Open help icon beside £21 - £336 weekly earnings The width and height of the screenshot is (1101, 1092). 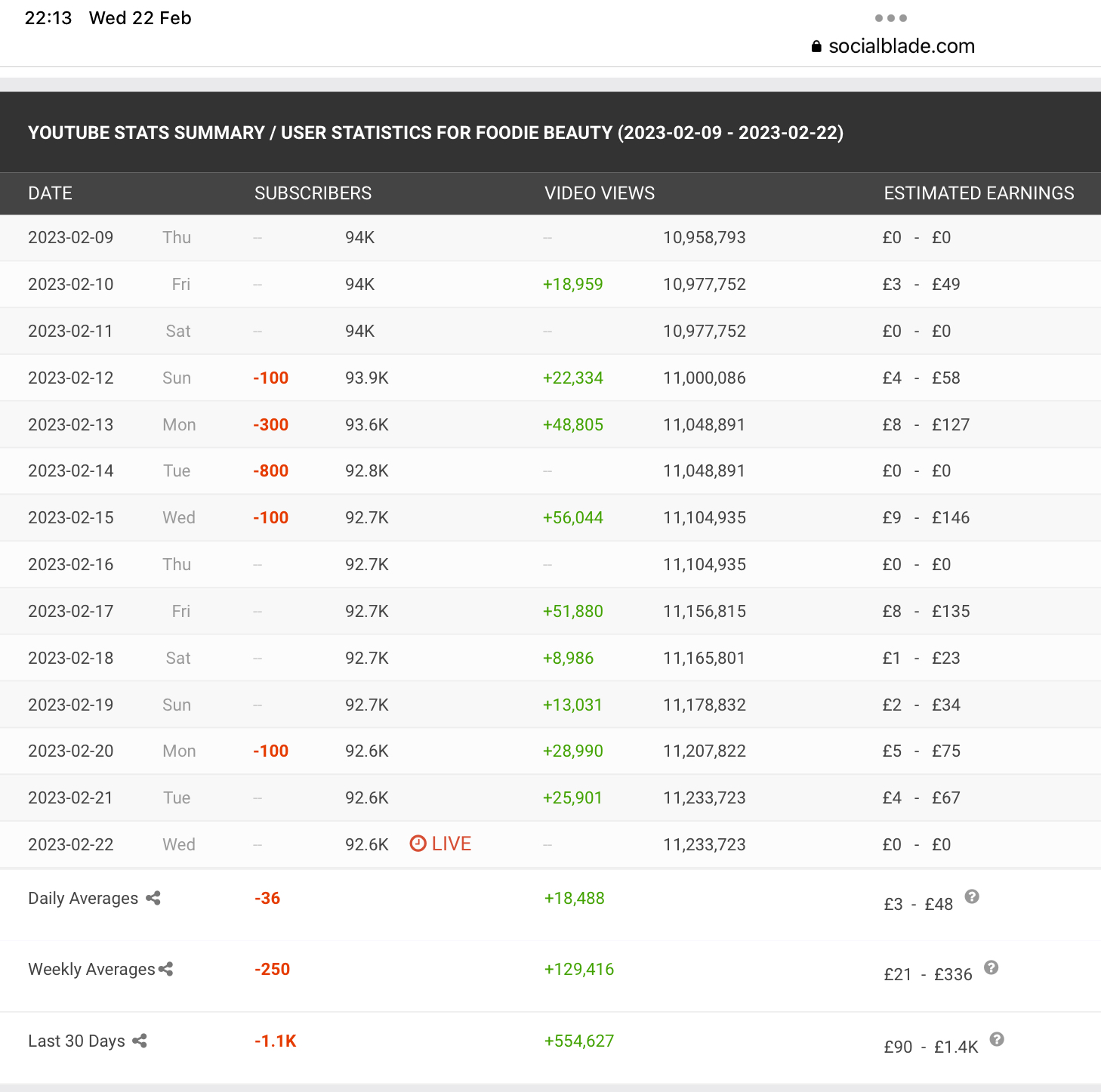pyautogui.click(x=992, y=967)
